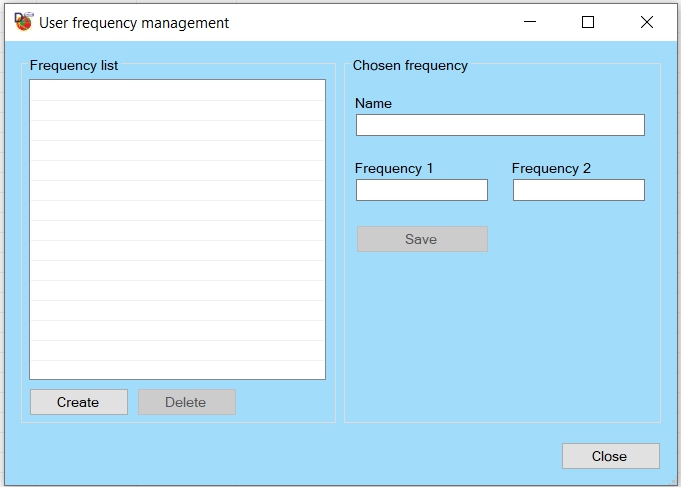Maximize the User frequency management window

588,22
